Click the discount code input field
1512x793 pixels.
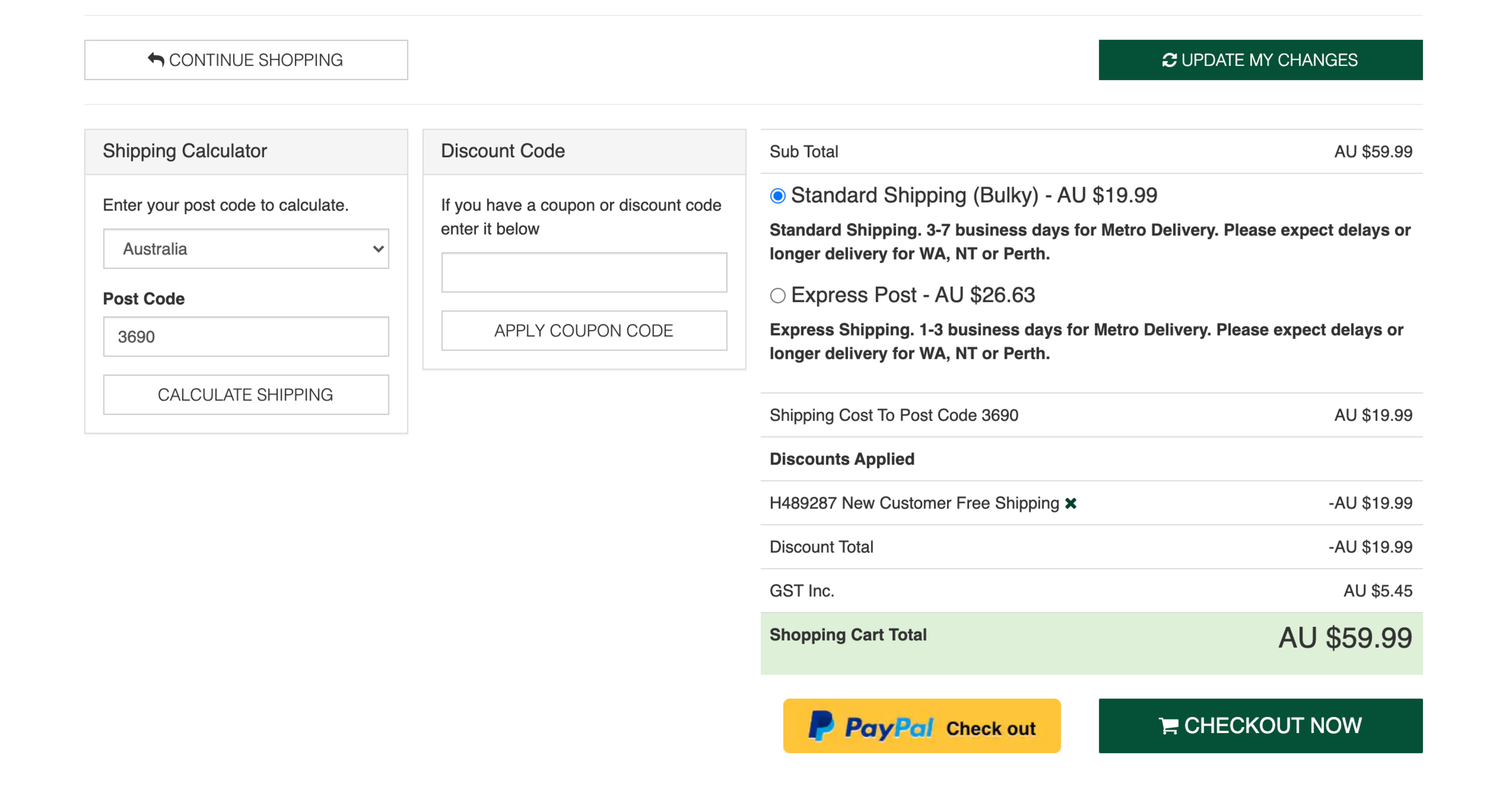coord(584,272)
